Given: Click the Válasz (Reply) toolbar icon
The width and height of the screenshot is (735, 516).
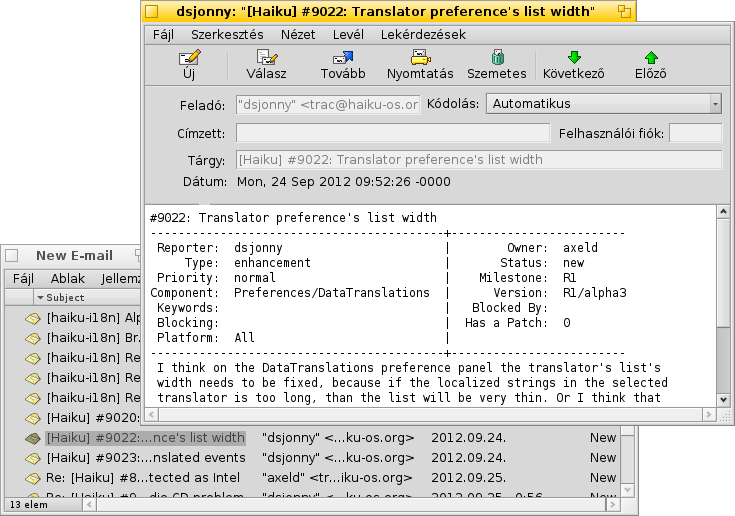Looking at the screenshot, I should tap(265, 59).
